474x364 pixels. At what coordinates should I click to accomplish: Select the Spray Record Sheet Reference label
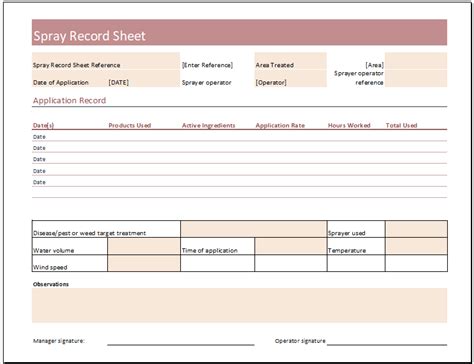[x=76, y=65]
